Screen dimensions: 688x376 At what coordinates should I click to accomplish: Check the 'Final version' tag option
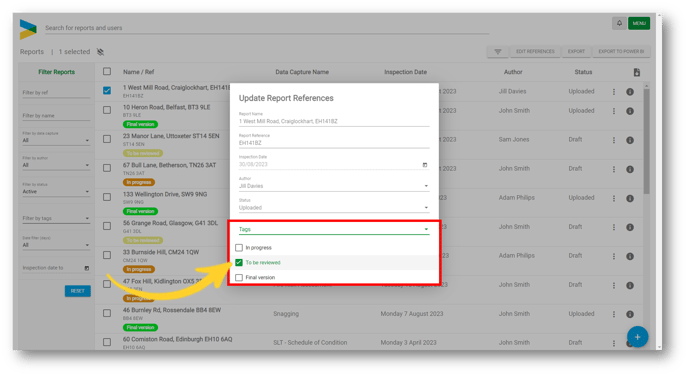239,277
